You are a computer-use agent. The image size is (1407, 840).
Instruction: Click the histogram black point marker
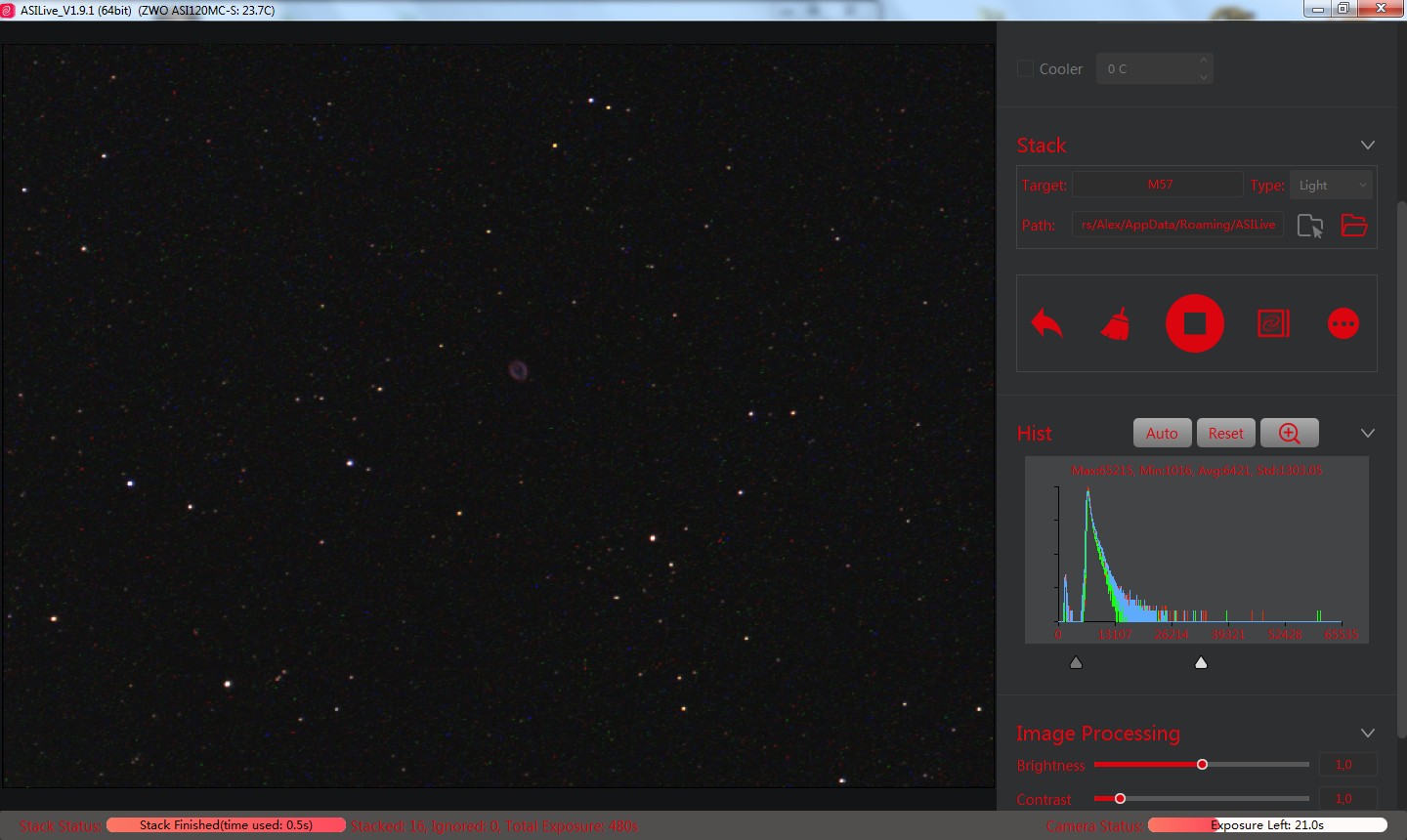tap(1076, 662)
